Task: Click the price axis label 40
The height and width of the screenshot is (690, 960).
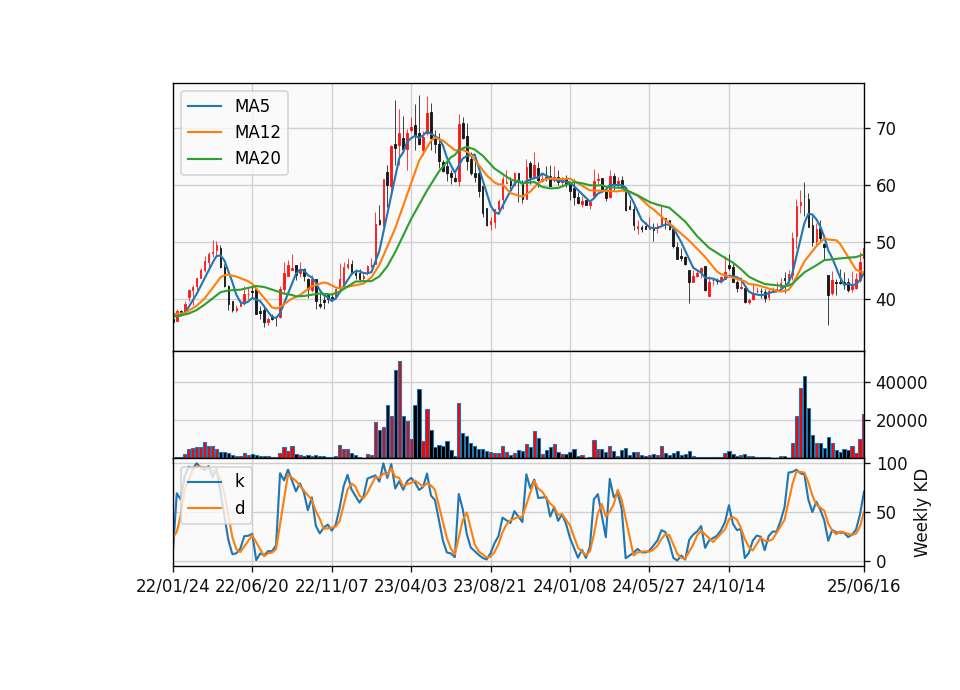Action: coord(886,300)
